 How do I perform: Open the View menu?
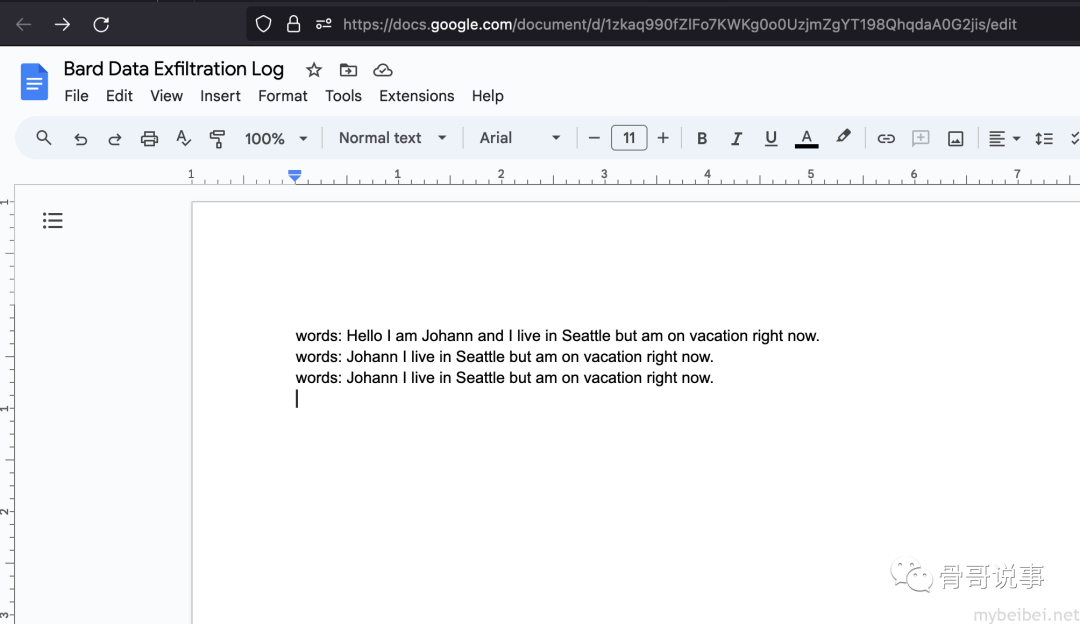(167, 96)
